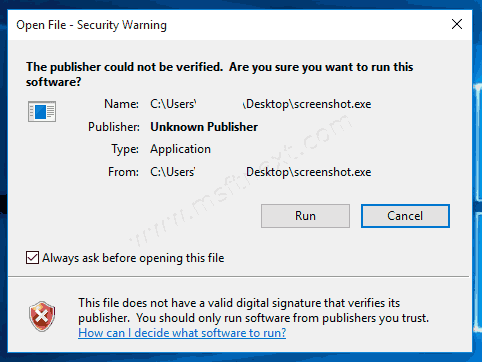This screenshot has width=482, height=362.
Task: Click the publisher could not be verified heading
Action: pos(219,74)
